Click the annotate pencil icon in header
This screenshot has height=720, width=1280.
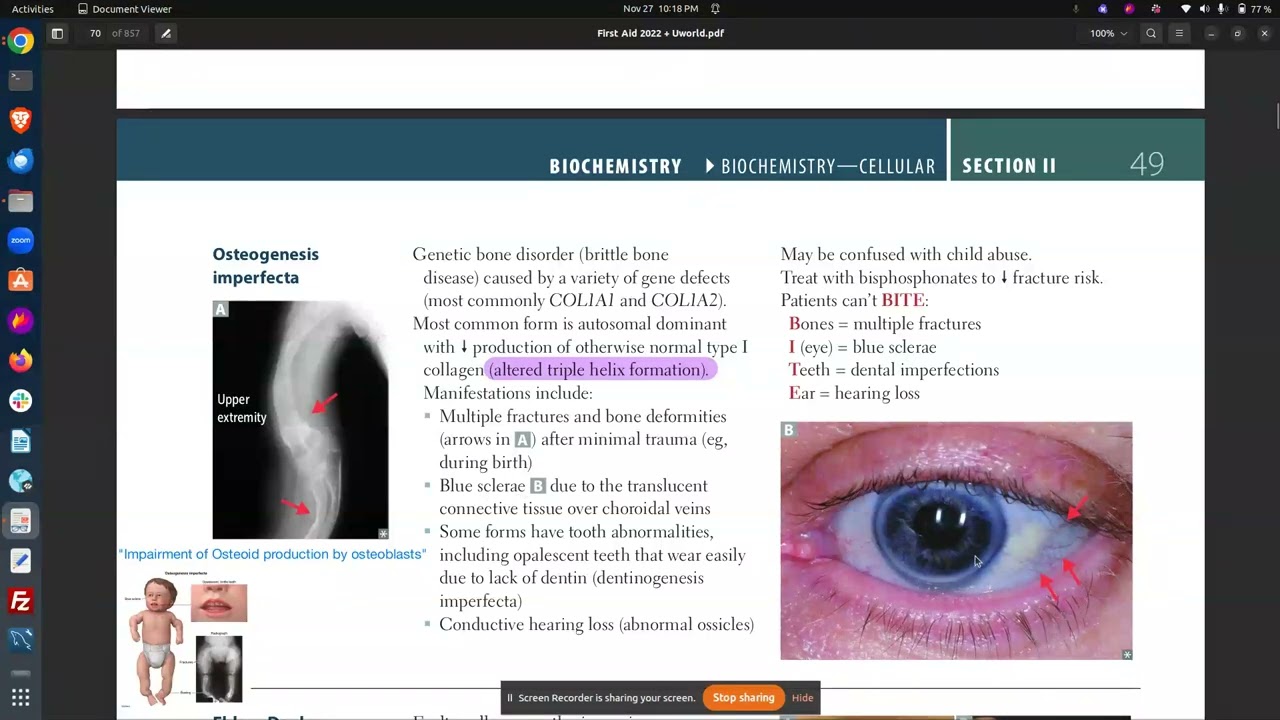166,33
